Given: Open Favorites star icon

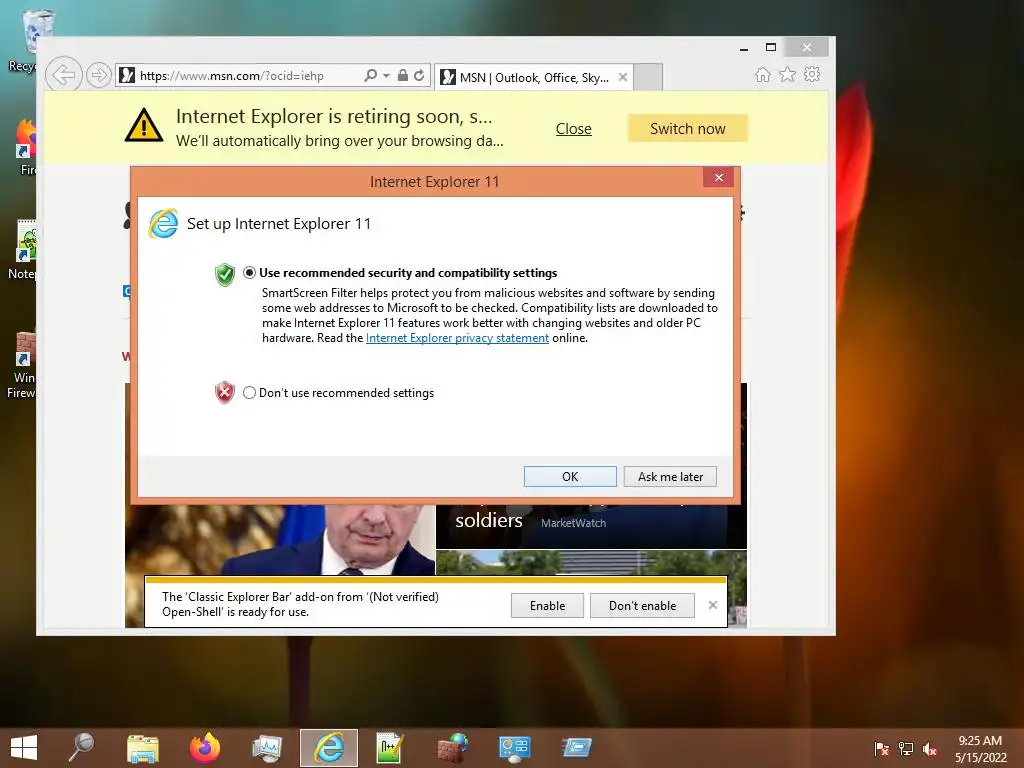Looking at the screenshot, I should click(788, 74).
